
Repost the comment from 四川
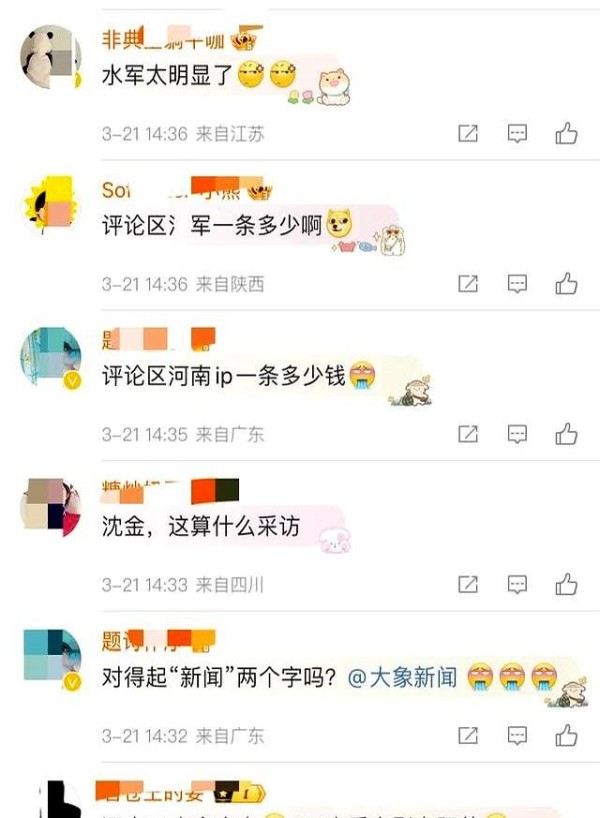click(467, 584)
